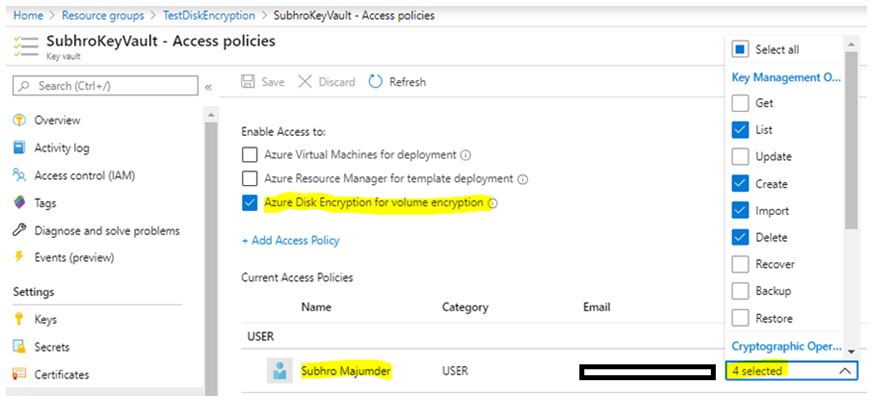Click the info icon beside Azure Disk Encryption

[x=493, y=203]
